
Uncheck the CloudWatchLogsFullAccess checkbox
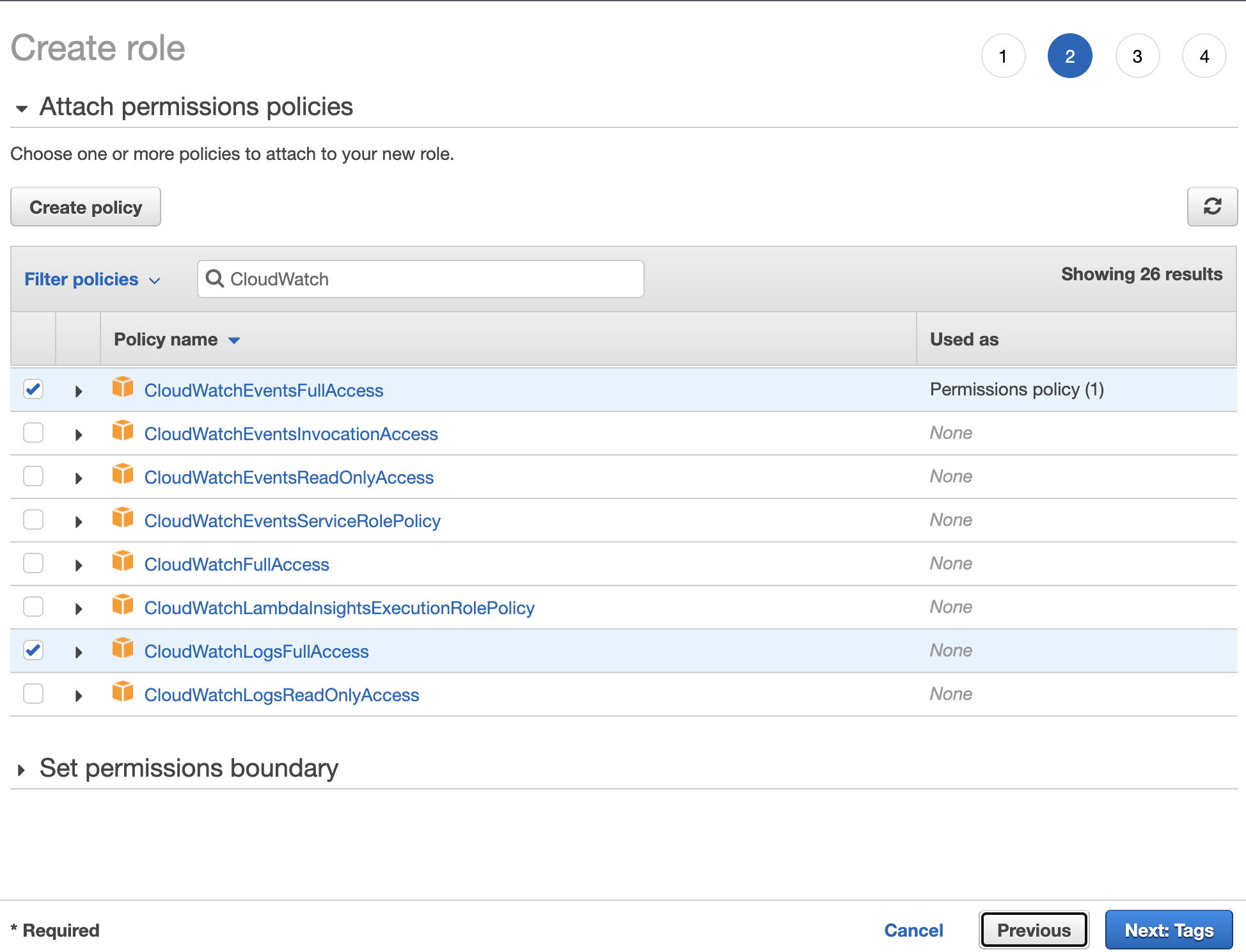[33, 650]
